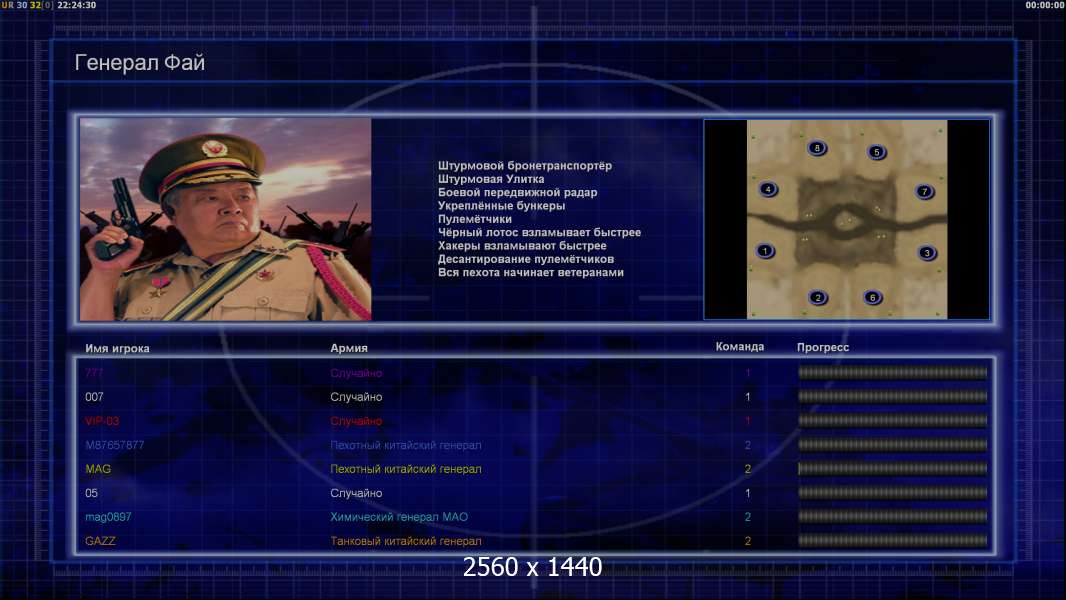Click the center of the map preview
1066x600 pixels.
point(846,219)
